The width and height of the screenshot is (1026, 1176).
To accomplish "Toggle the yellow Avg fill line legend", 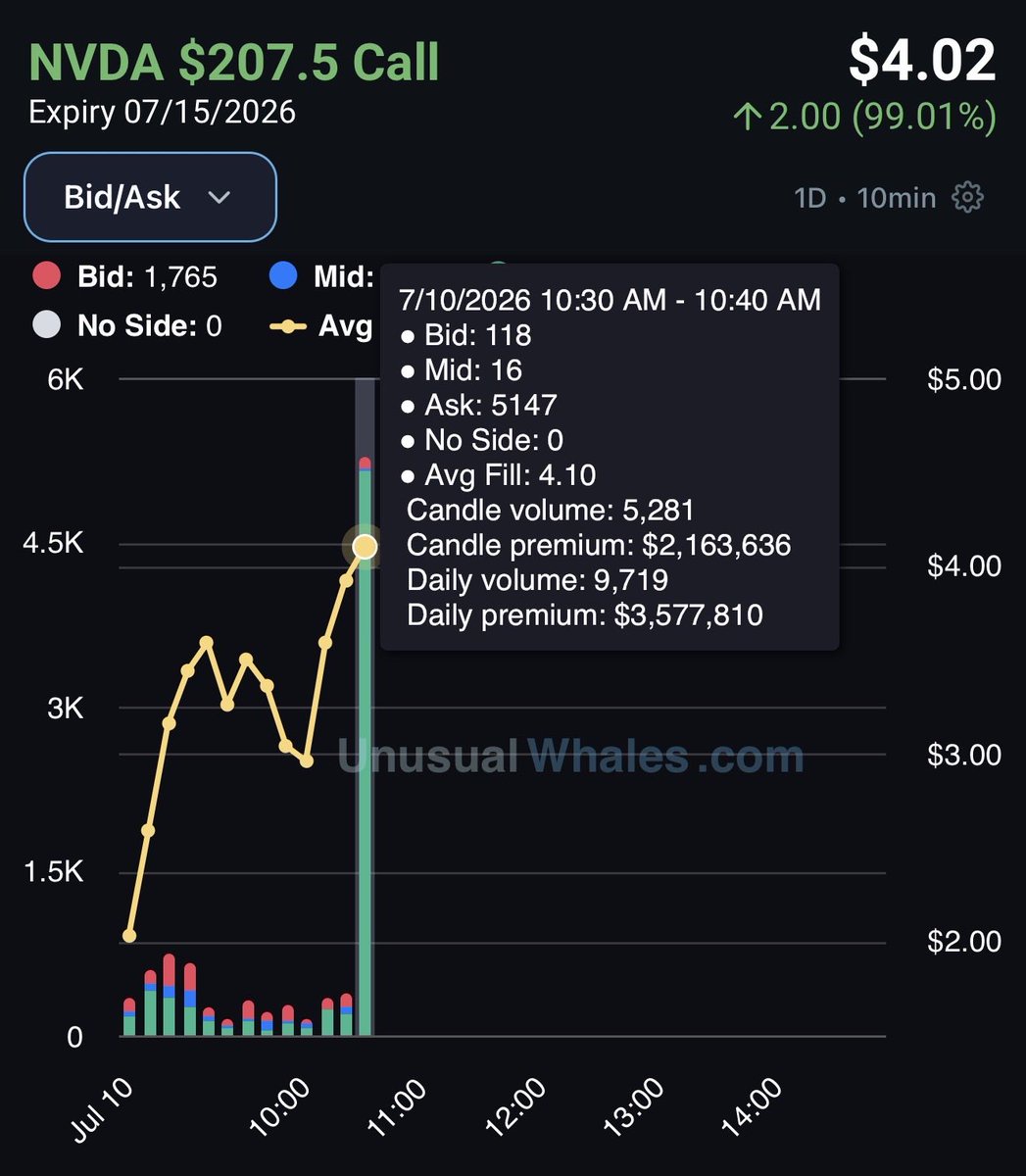I will coord(321,325).
